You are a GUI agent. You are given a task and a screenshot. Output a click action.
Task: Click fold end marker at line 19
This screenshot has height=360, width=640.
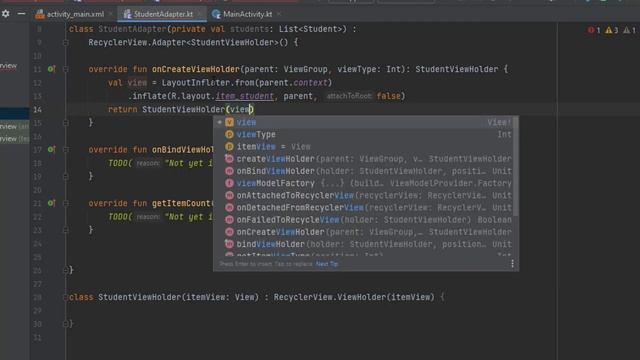pyautogui.click(x=65, y=176)
